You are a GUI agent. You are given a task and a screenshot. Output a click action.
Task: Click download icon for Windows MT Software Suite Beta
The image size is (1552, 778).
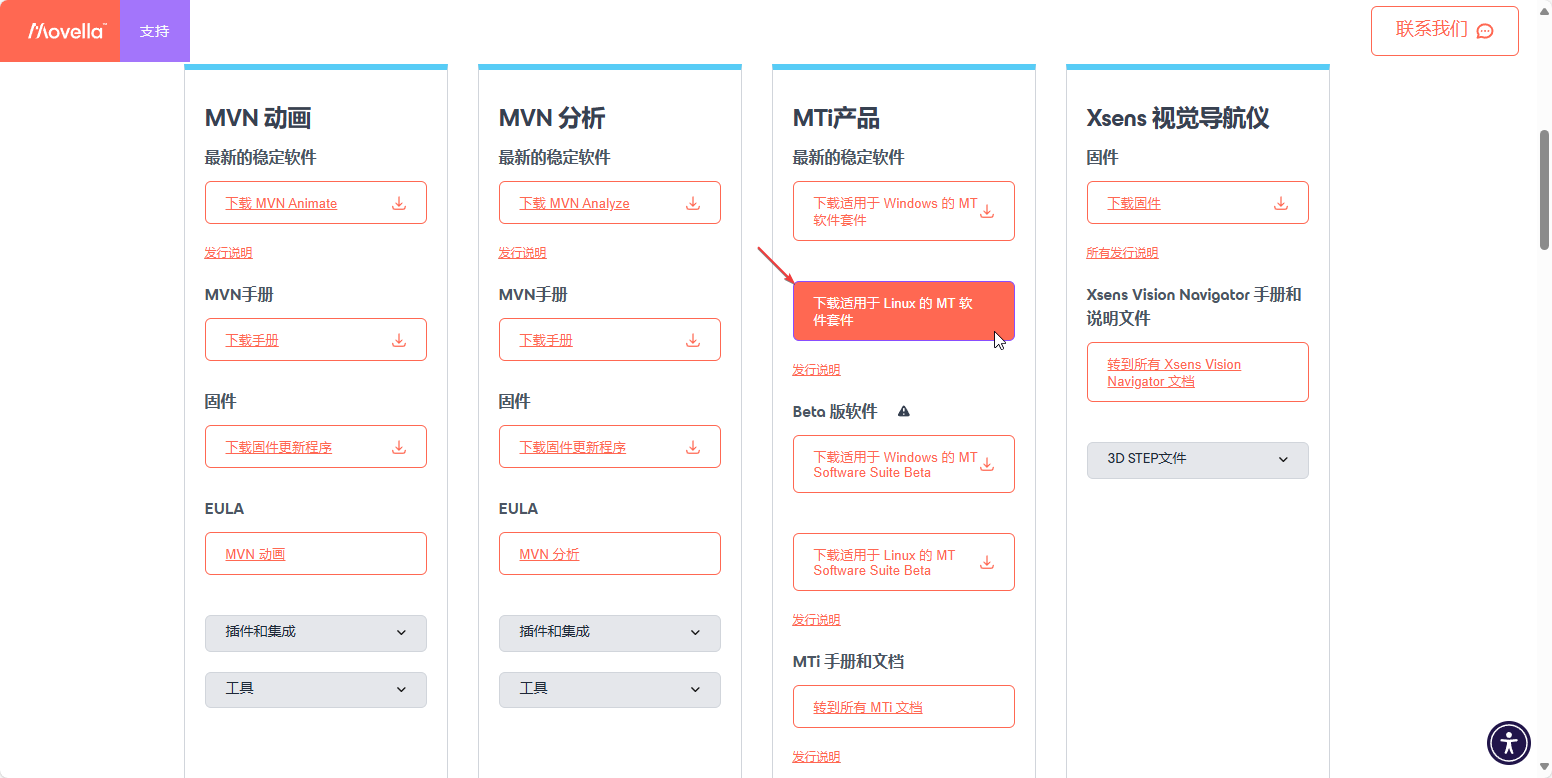(x=987, y=464)
